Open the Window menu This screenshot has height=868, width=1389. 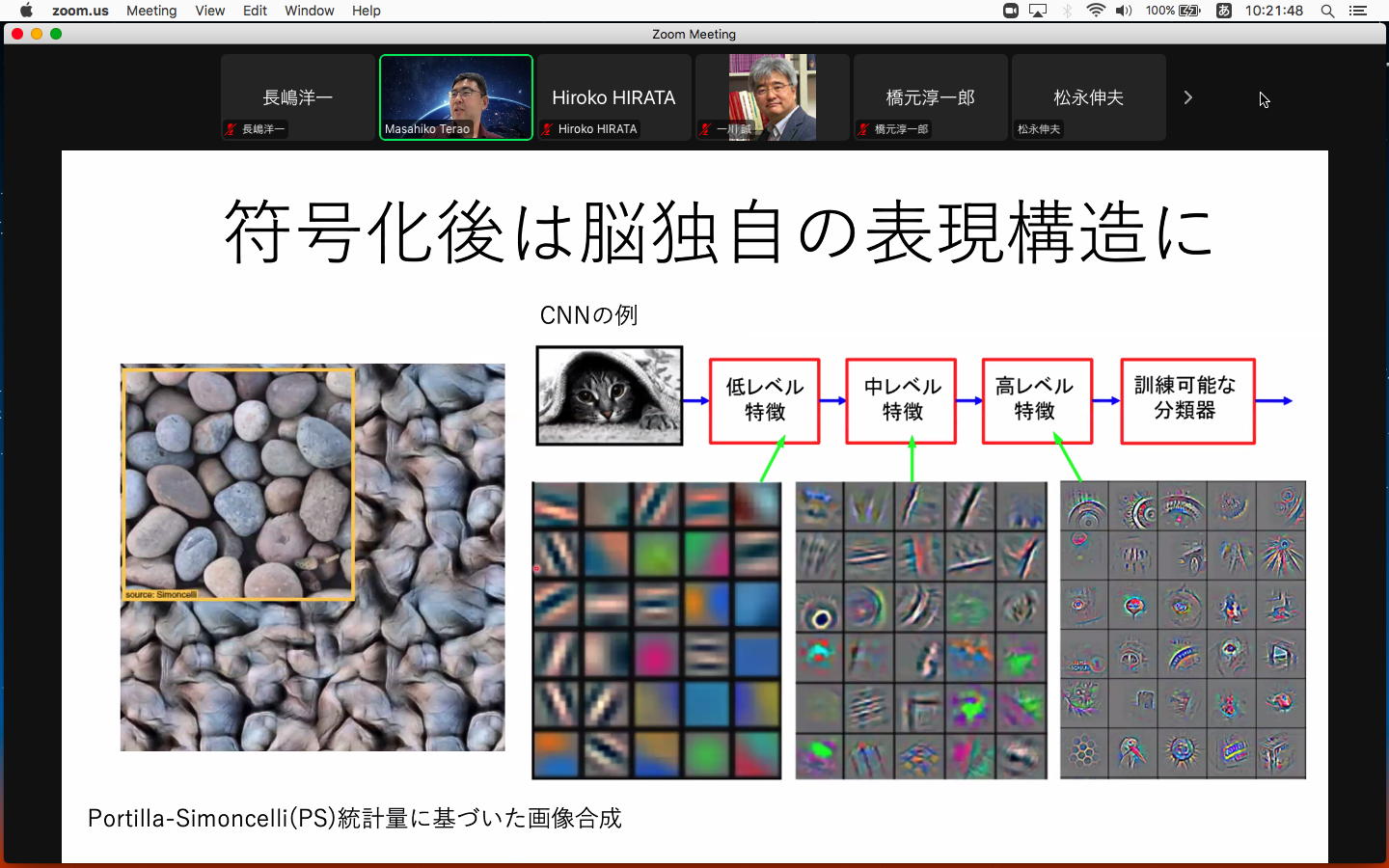[309, 11]
